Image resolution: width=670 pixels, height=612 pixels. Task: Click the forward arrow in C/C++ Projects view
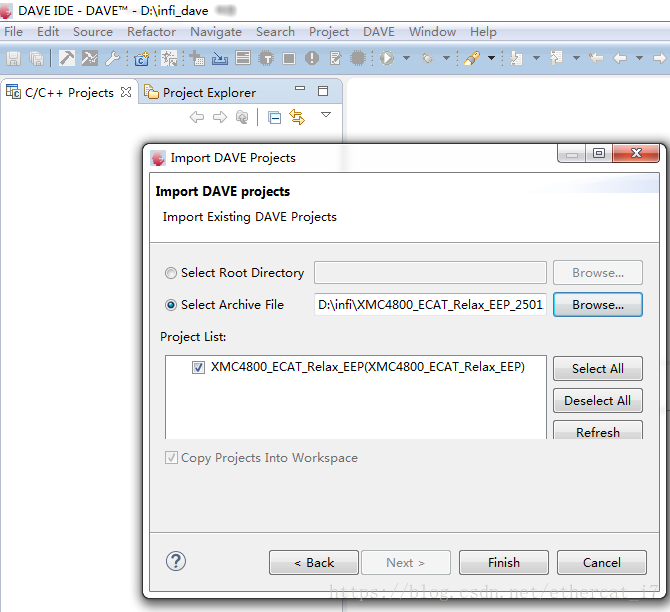coord(220,117)
